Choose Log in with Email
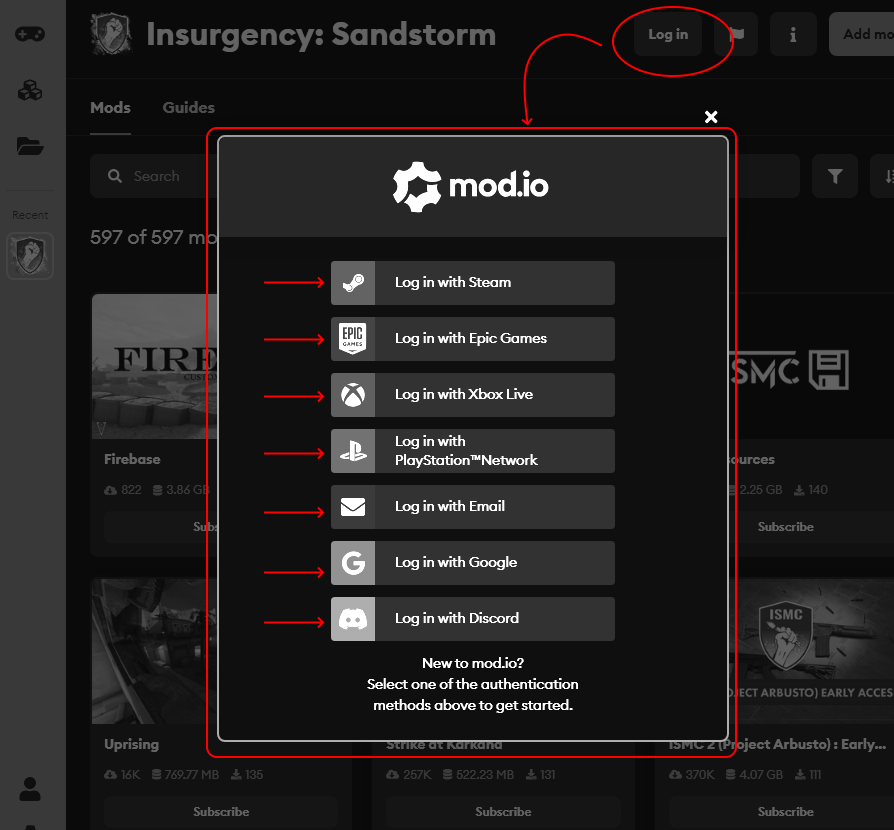 click(x=473, y=506)
